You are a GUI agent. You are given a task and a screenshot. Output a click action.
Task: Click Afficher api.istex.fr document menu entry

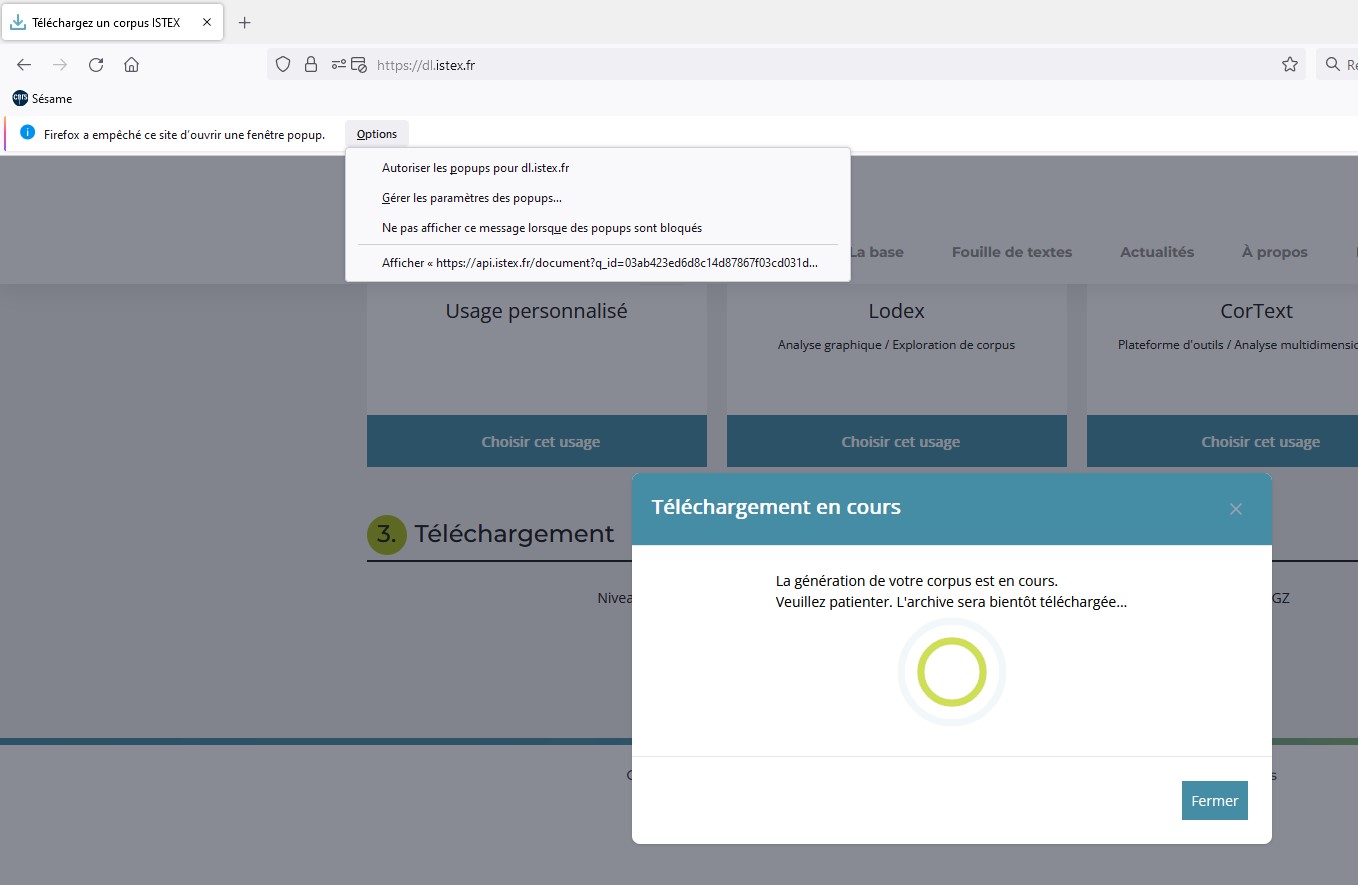click(x=599, y=263)
